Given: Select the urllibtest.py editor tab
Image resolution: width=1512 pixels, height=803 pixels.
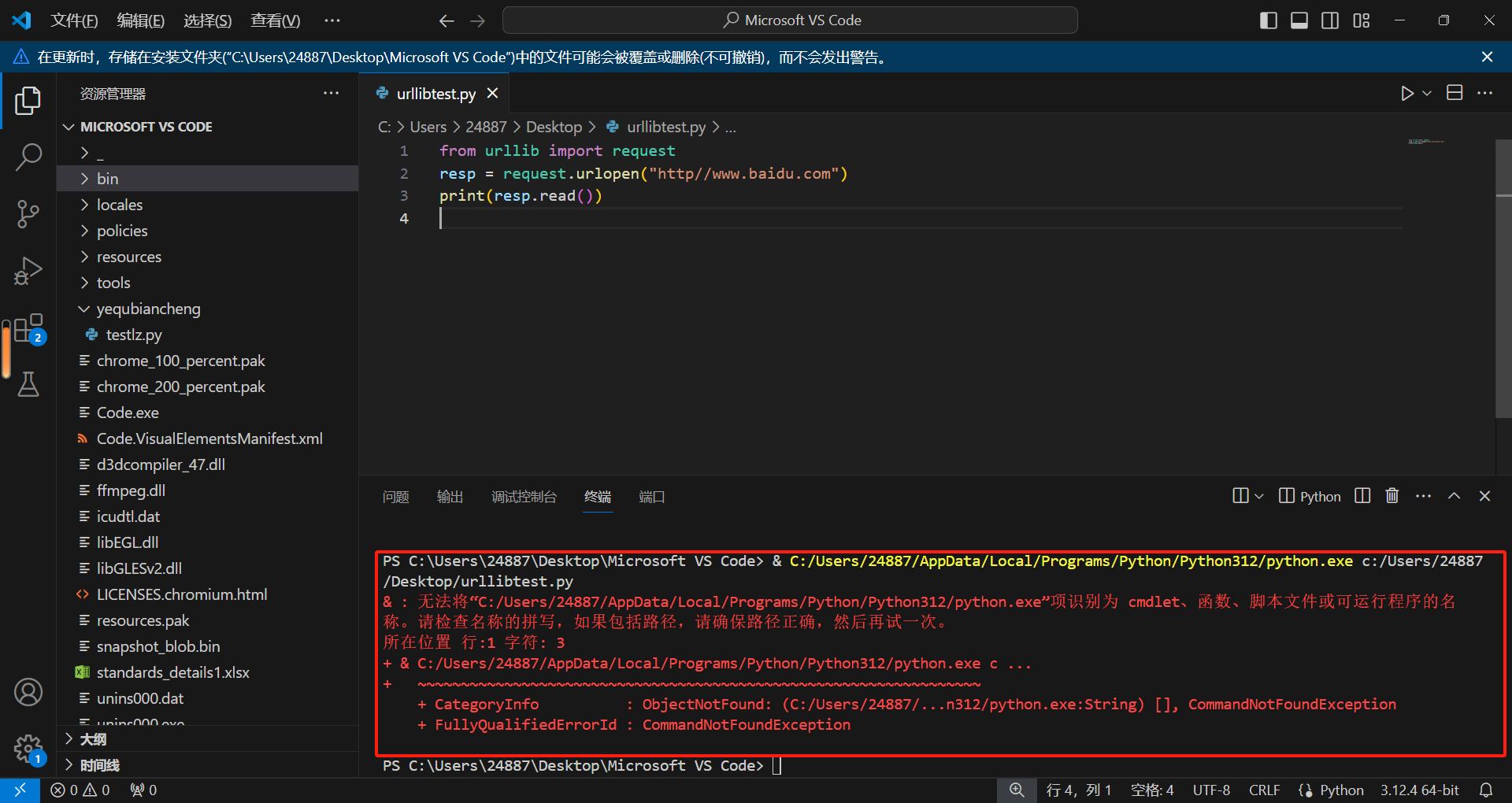Looking at the screenshot, I should tap(435, 93).
